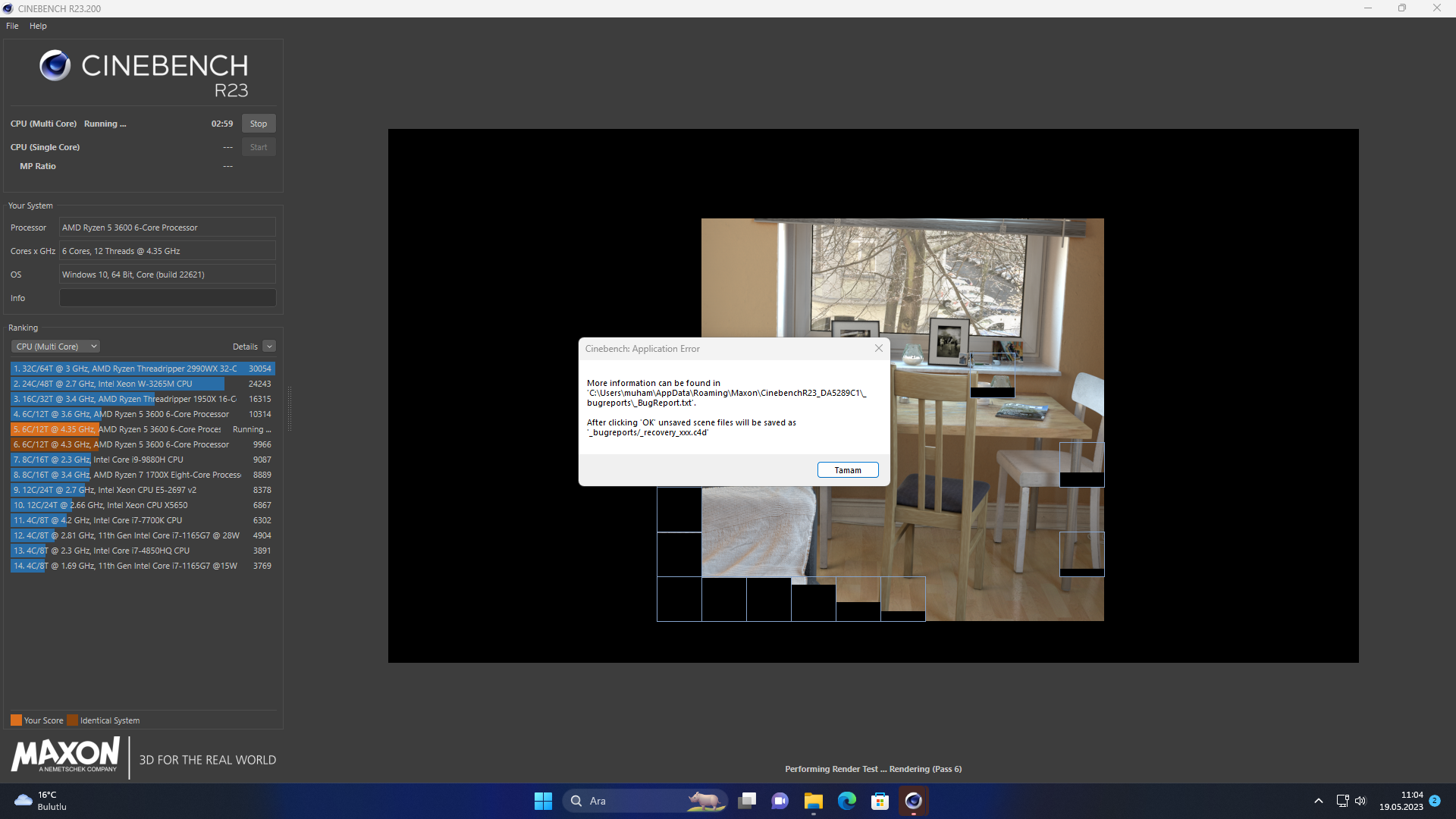Show hidden system tray icons
Image resolution: width=1456 pixels, height=819 pixels.
point(1319,801)
